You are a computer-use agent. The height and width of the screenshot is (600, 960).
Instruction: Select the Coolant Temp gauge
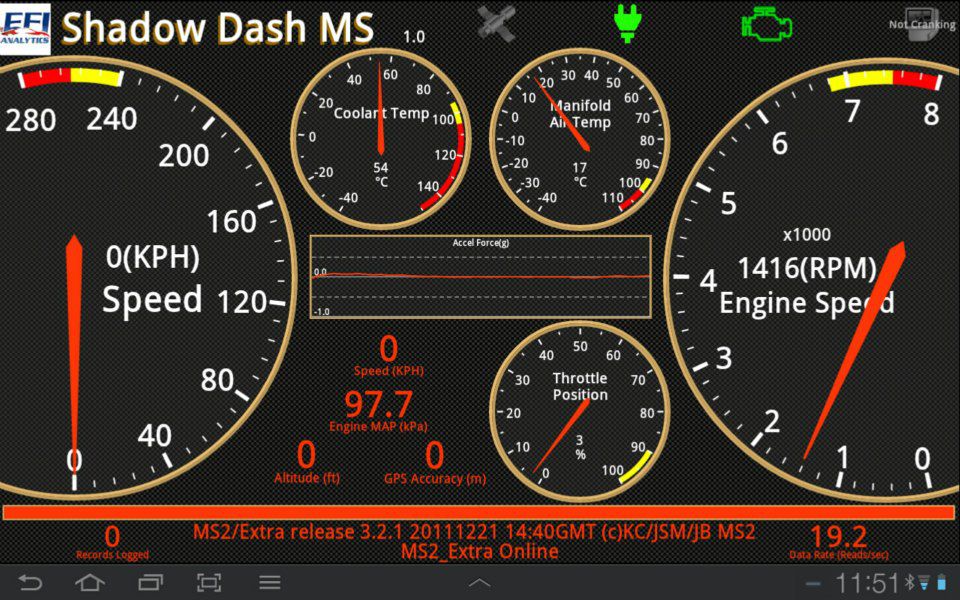[381, 139]
